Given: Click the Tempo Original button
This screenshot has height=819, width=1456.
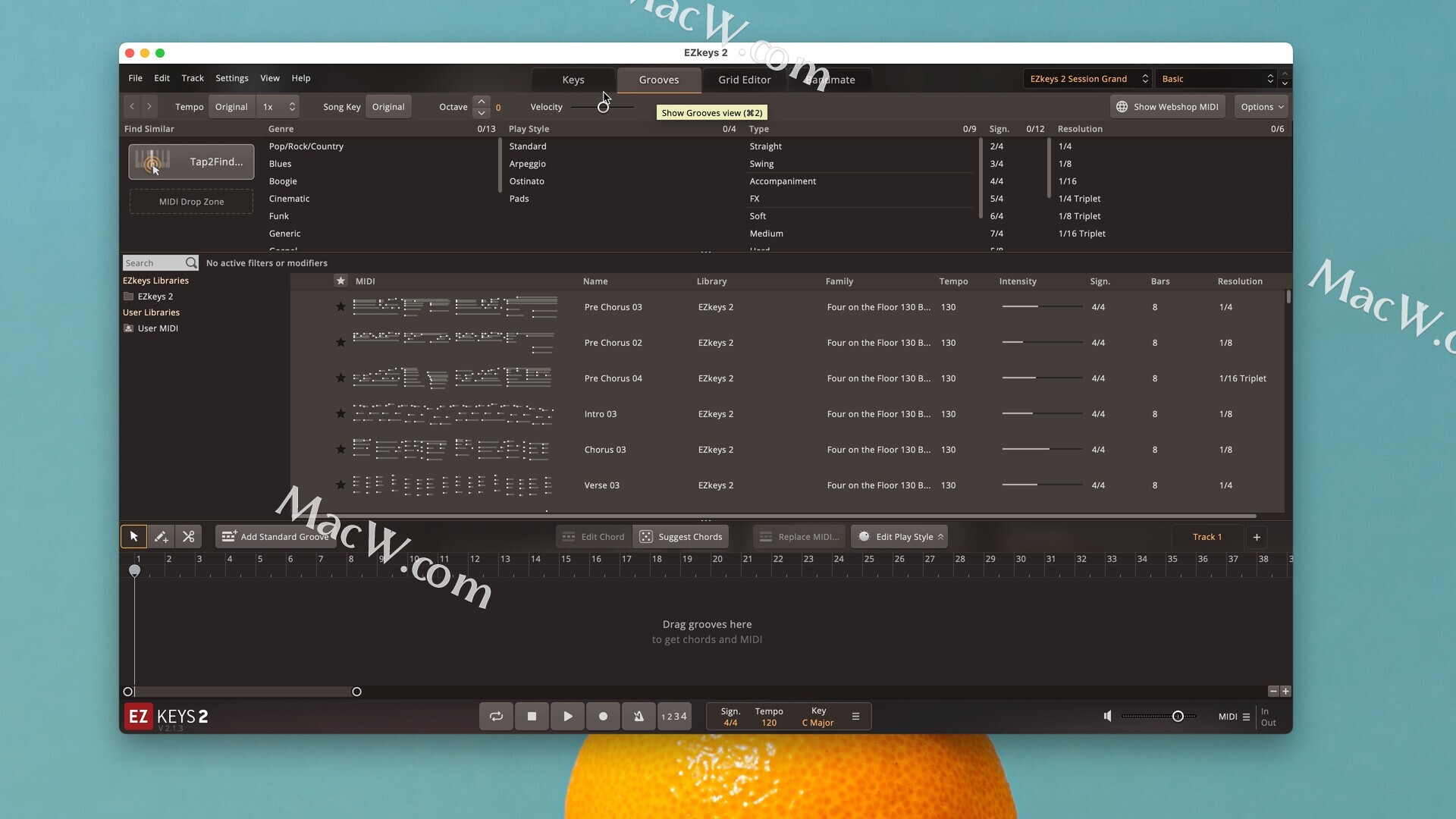Looking at the screenshot, I should coord(231,107).
